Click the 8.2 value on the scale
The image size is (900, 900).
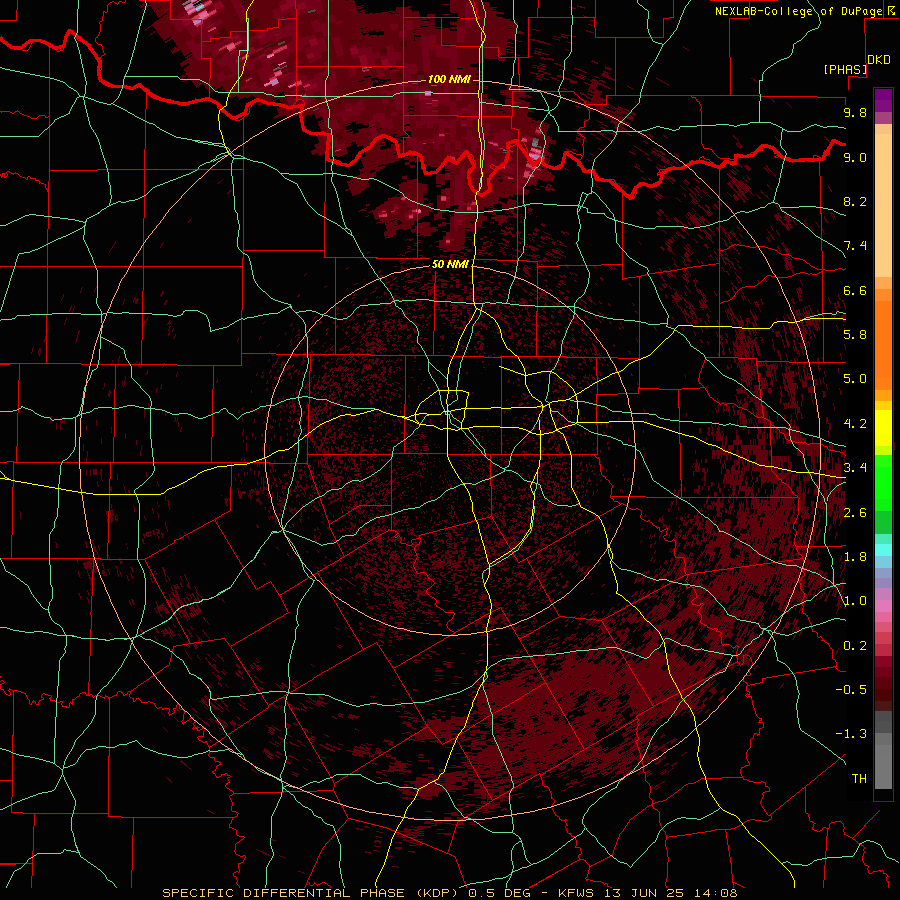point(855,201)
